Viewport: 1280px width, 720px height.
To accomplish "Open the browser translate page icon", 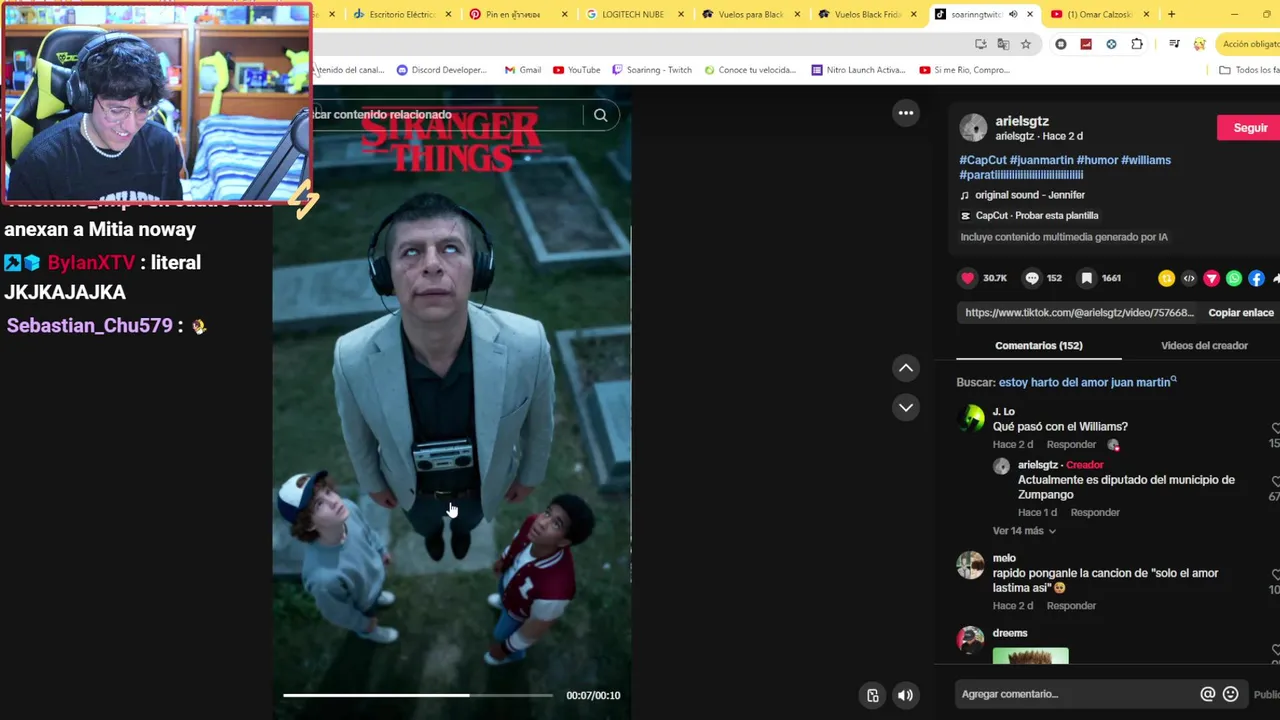I will coord(1003,44).
